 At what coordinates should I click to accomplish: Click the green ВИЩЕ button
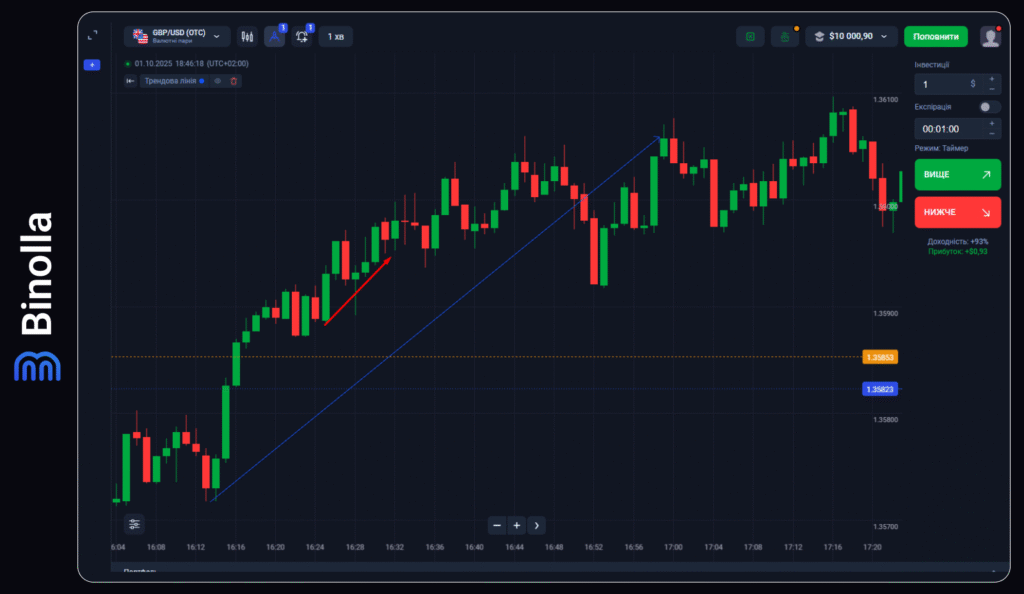click(957, 174)
